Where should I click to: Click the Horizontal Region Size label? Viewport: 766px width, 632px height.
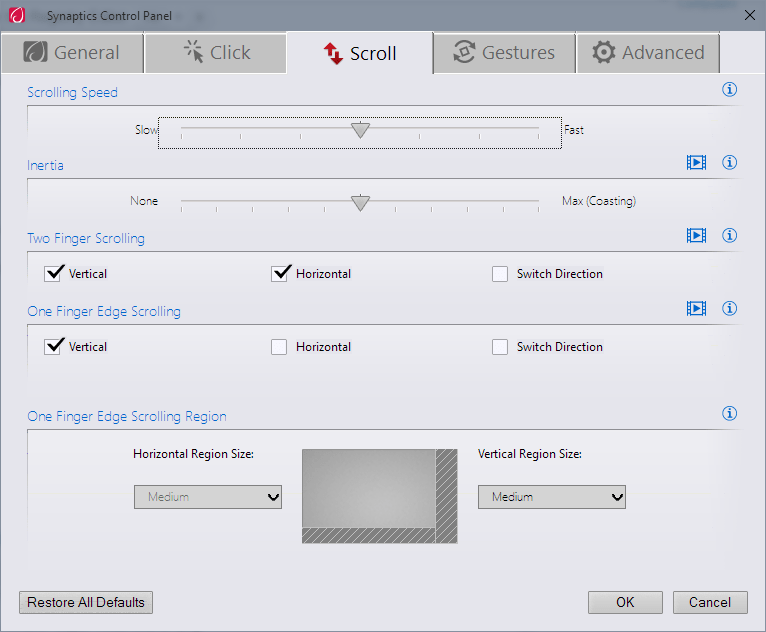193,454
